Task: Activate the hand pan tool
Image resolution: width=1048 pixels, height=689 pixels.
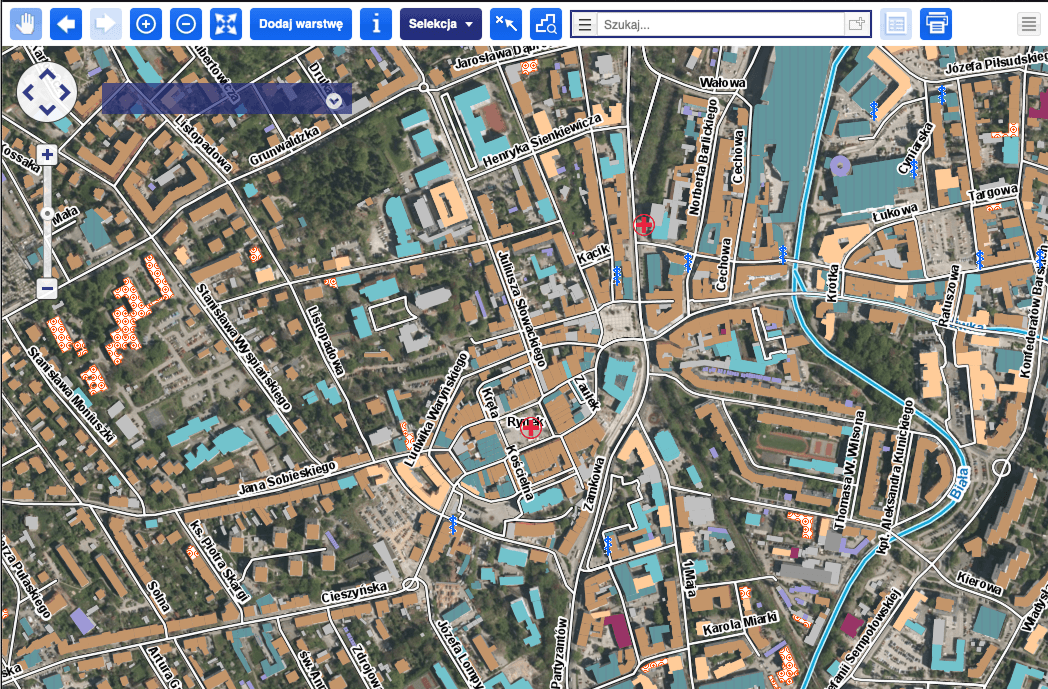Action: tap(26, 24)
